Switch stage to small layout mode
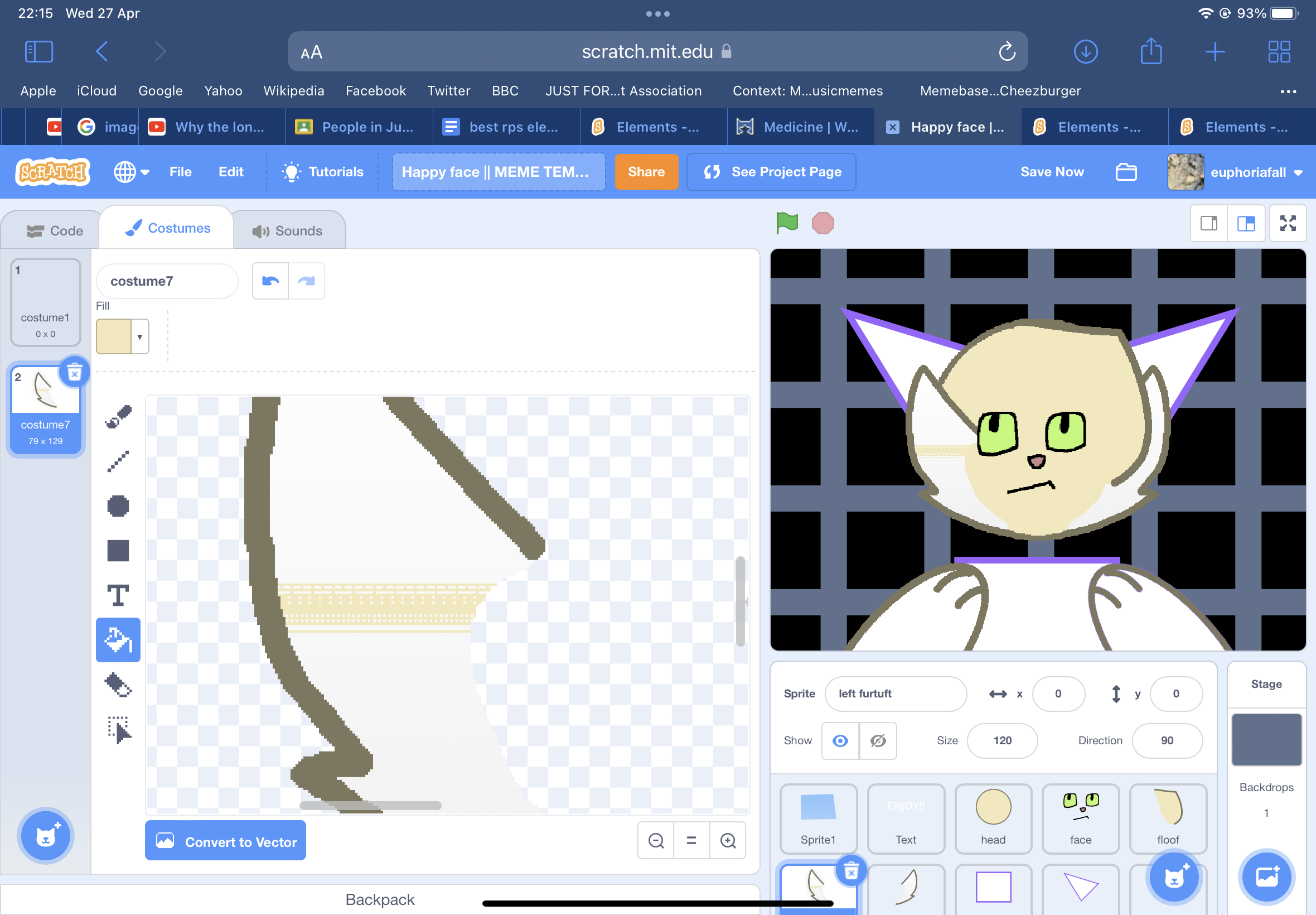This screenshot has height=915, width=1316. tap(1209, 223)
